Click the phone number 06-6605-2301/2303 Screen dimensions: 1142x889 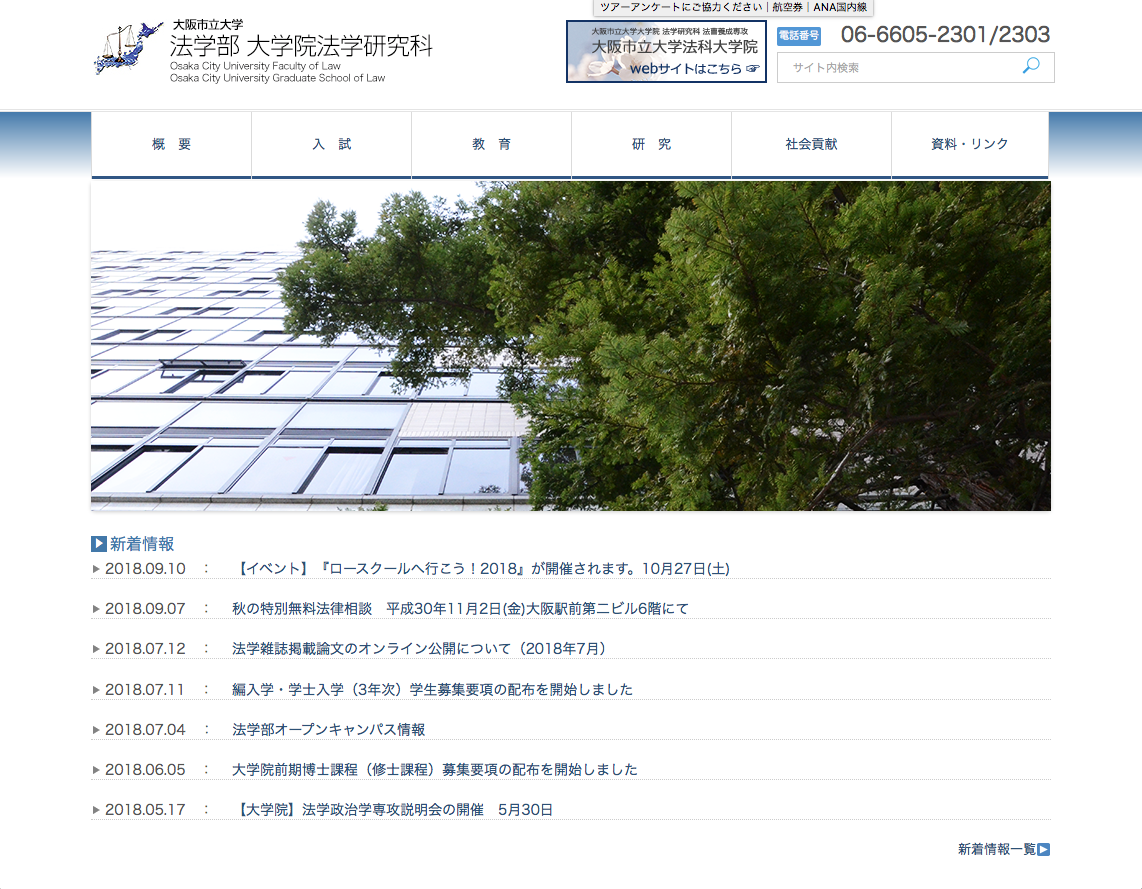pyautogui.click(x=945, y=34)
